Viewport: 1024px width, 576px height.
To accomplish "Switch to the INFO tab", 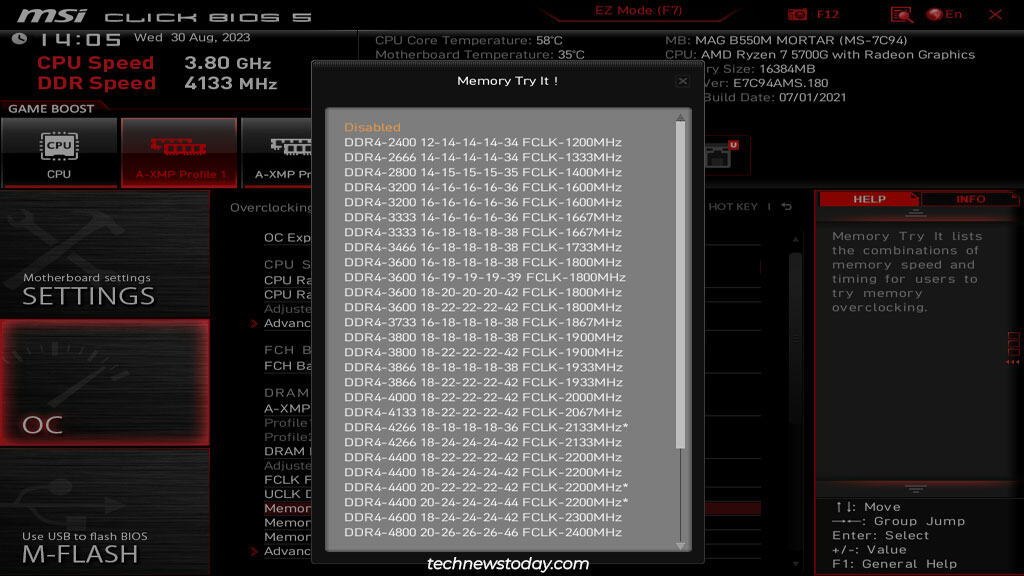I will [x=970, y=199].
